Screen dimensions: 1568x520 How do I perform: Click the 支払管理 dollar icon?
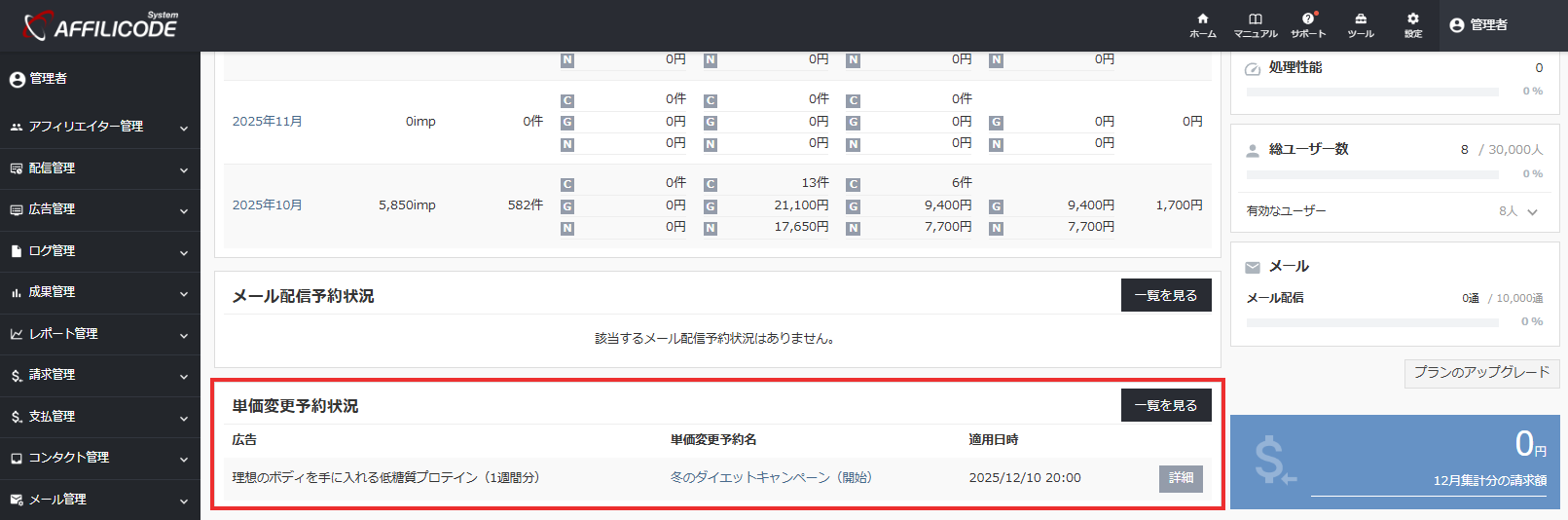[x=17, y=417]
